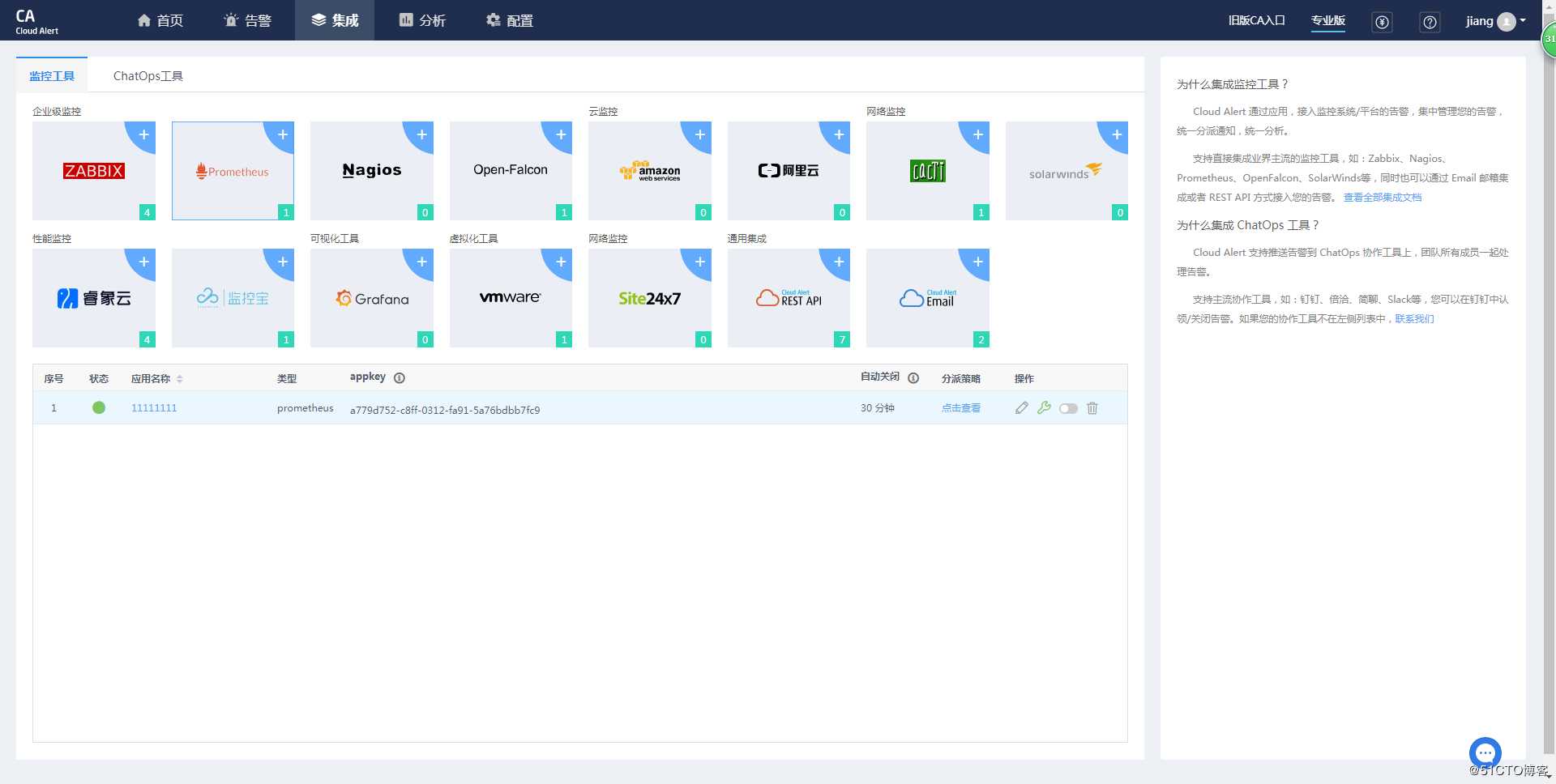Select the REST API integration card
Viewport: 1556px width, 784px height.
[x=789, y=298]
